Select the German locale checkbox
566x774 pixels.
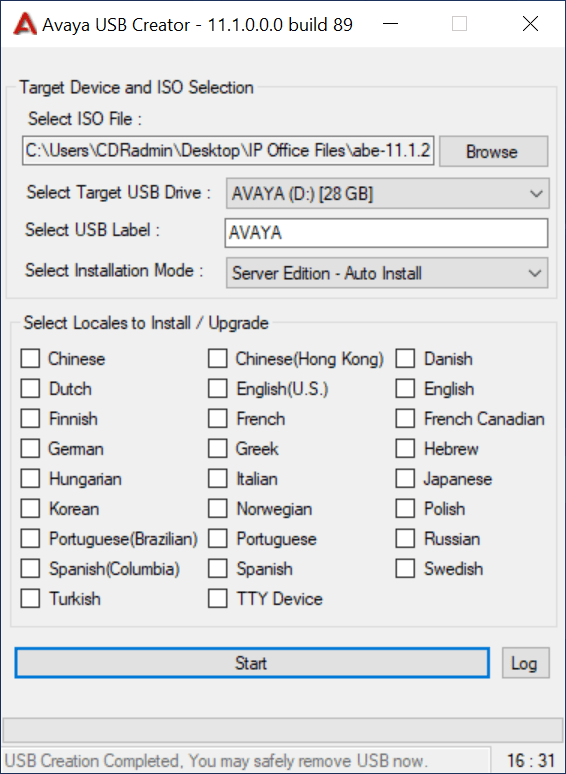[30, 449]
